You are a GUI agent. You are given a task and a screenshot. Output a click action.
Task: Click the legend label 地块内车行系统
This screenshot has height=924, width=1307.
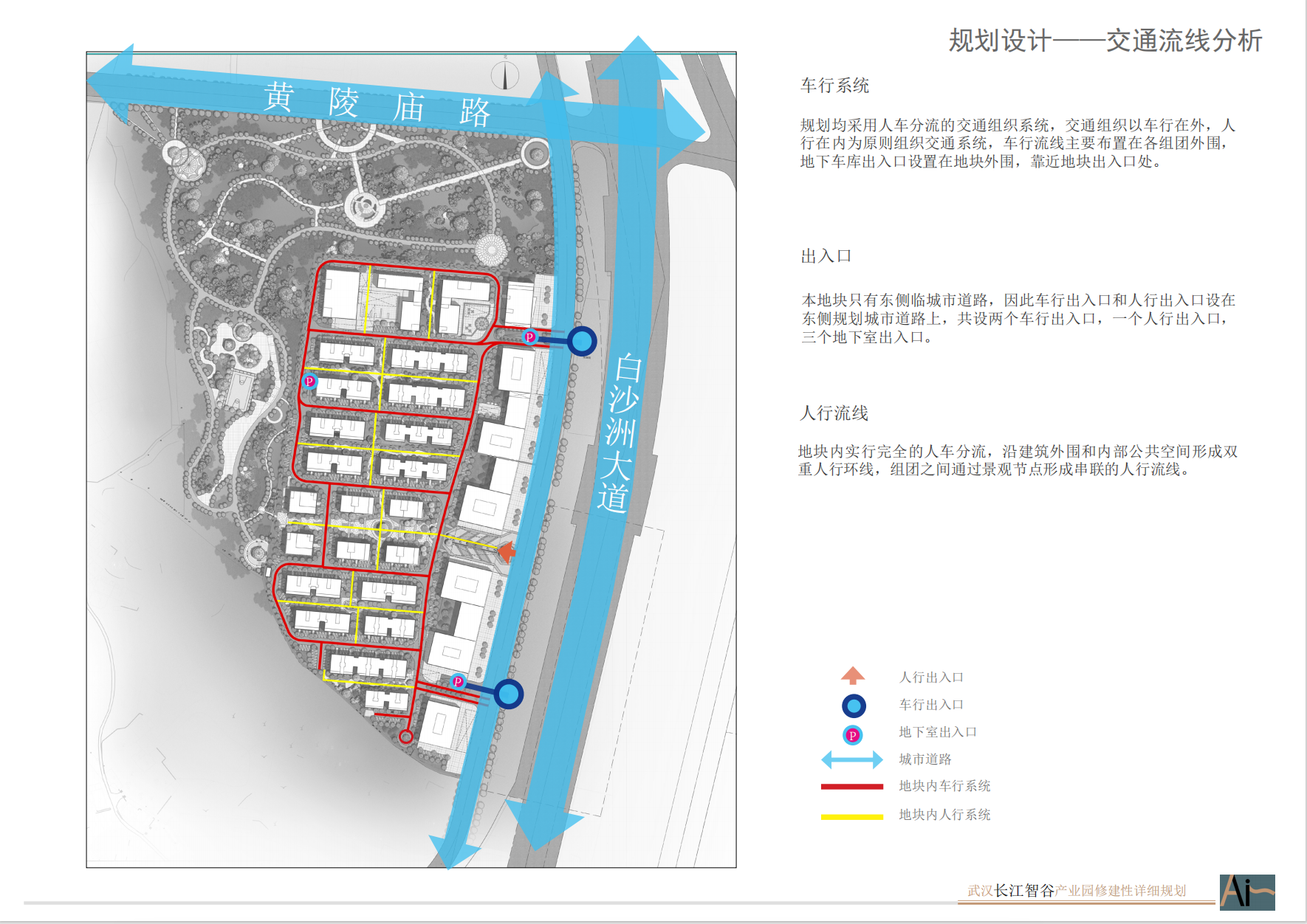tap(944, 786)
